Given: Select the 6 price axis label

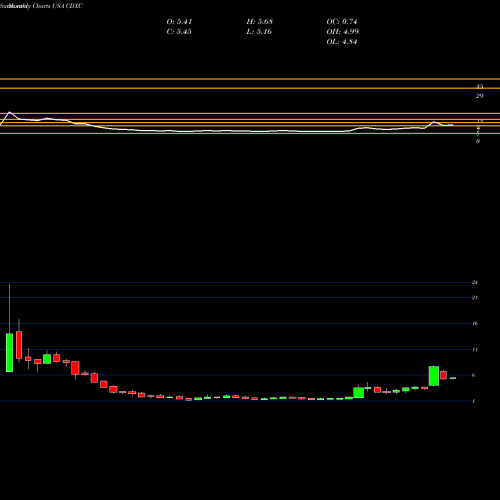Looking at the screenshot, I should 473,375.
